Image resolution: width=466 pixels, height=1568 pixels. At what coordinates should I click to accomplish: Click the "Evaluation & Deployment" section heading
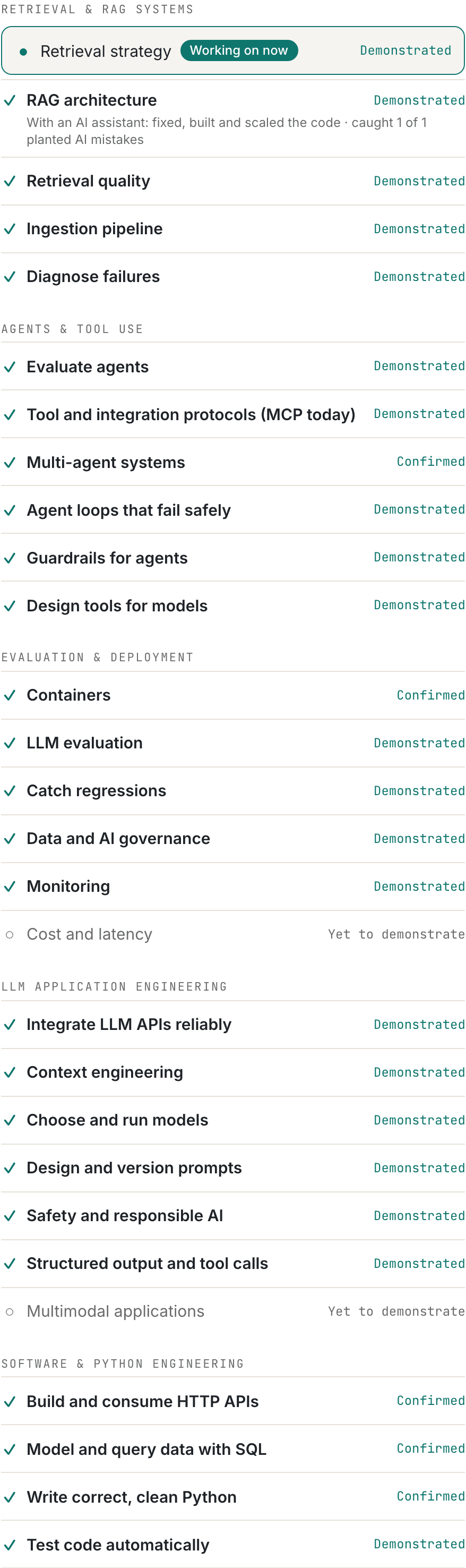click(97, 658)
